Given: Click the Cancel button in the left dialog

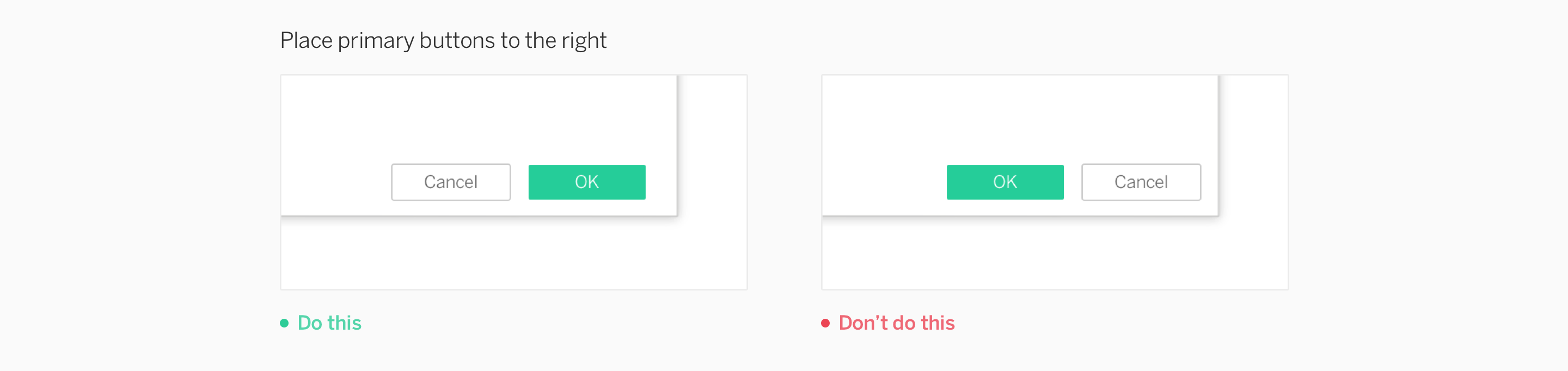Looking at the screenshot, I should coord(450,181).
